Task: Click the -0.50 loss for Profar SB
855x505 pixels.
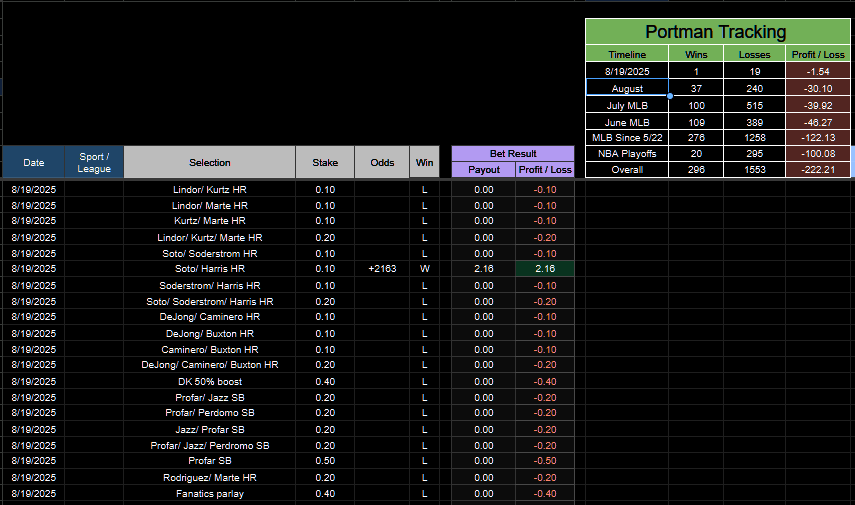Action: click(545, 460)
